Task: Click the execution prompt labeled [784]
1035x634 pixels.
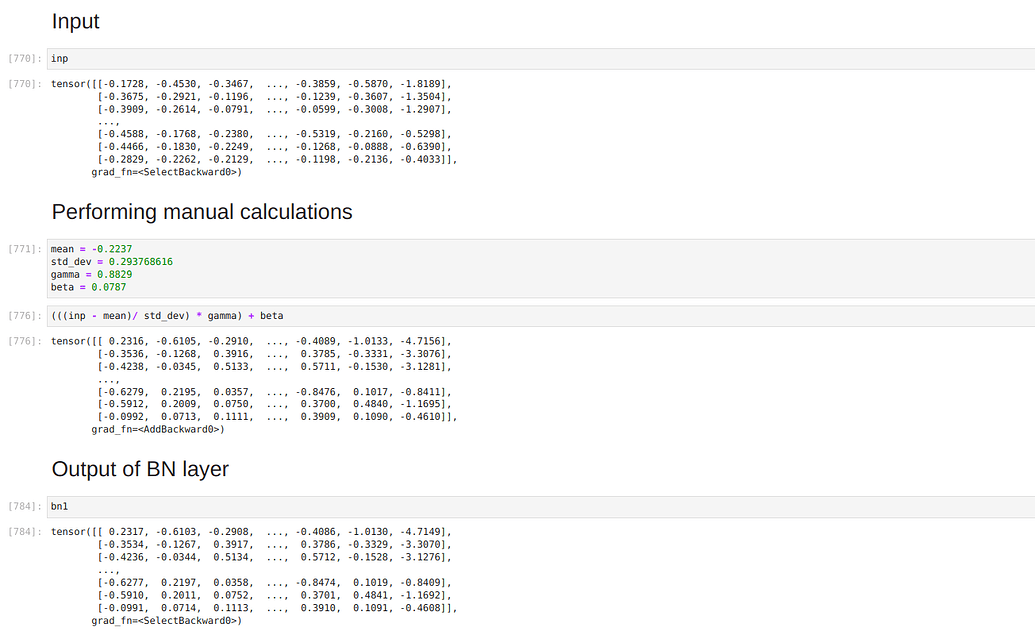Action: click(21, 506)
